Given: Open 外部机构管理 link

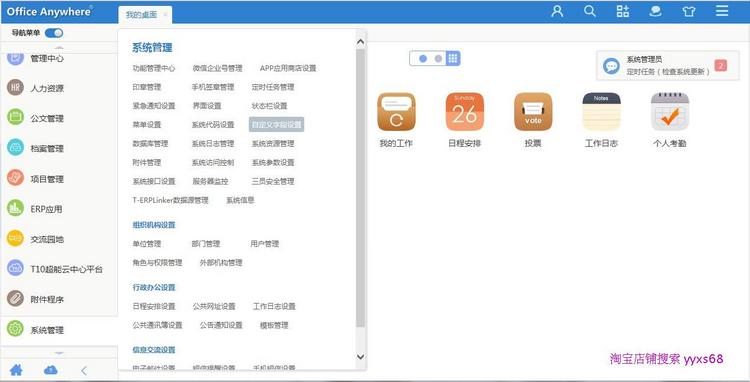Looking at the screenshot, I should tap(221, 262).
